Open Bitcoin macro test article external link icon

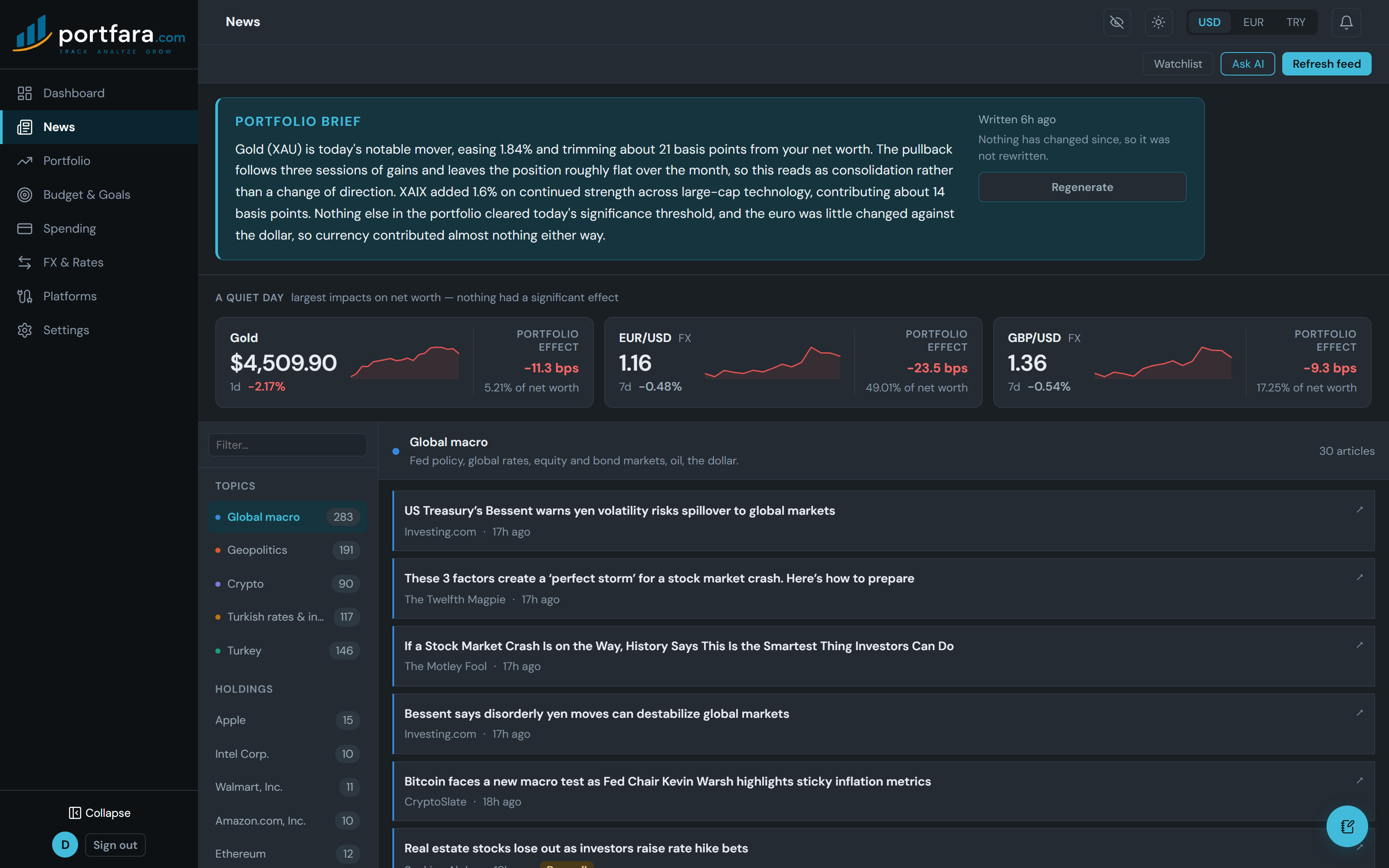tap(1360, 781)
